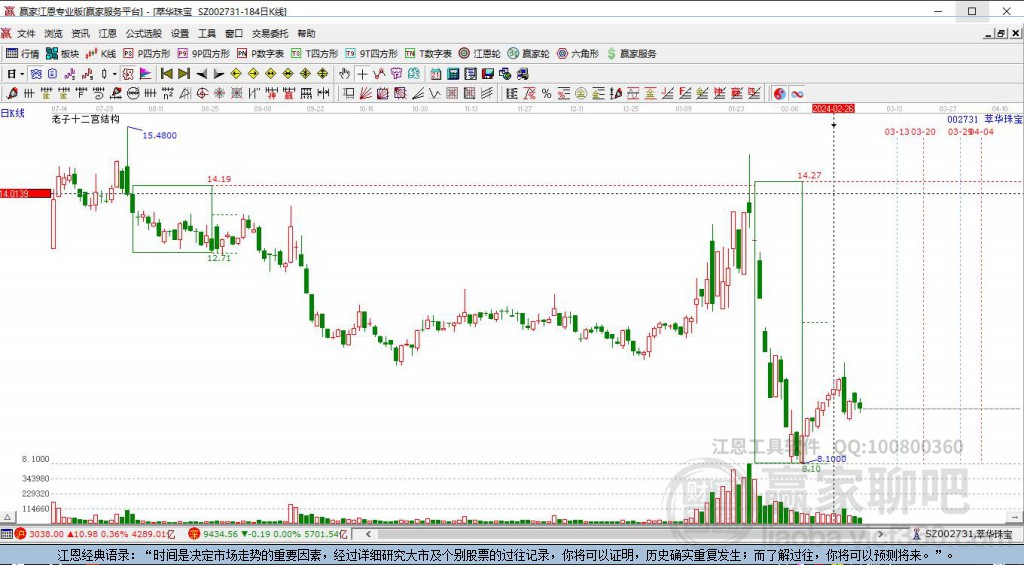Open the T四方形 tool
The width and height of the screenshot is (1024, 565).
[314, 54]
